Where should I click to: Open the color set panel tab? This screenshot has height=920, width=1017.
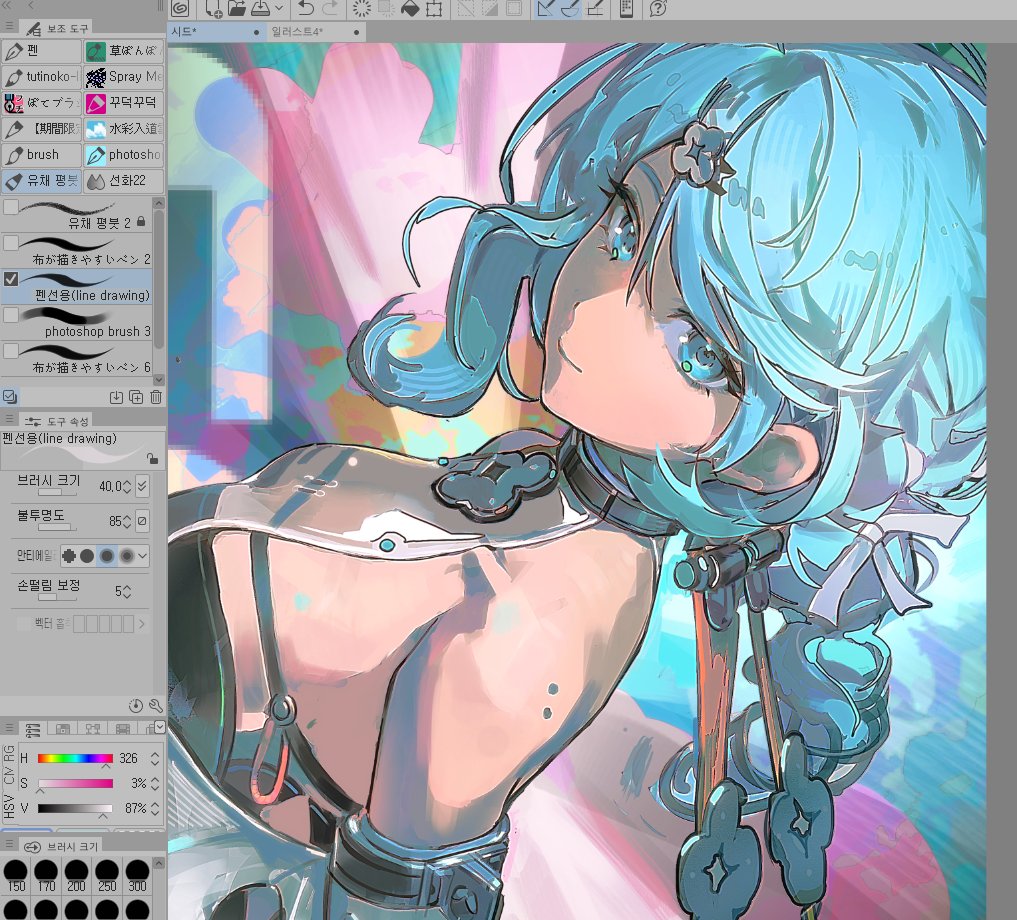(63, 730)
